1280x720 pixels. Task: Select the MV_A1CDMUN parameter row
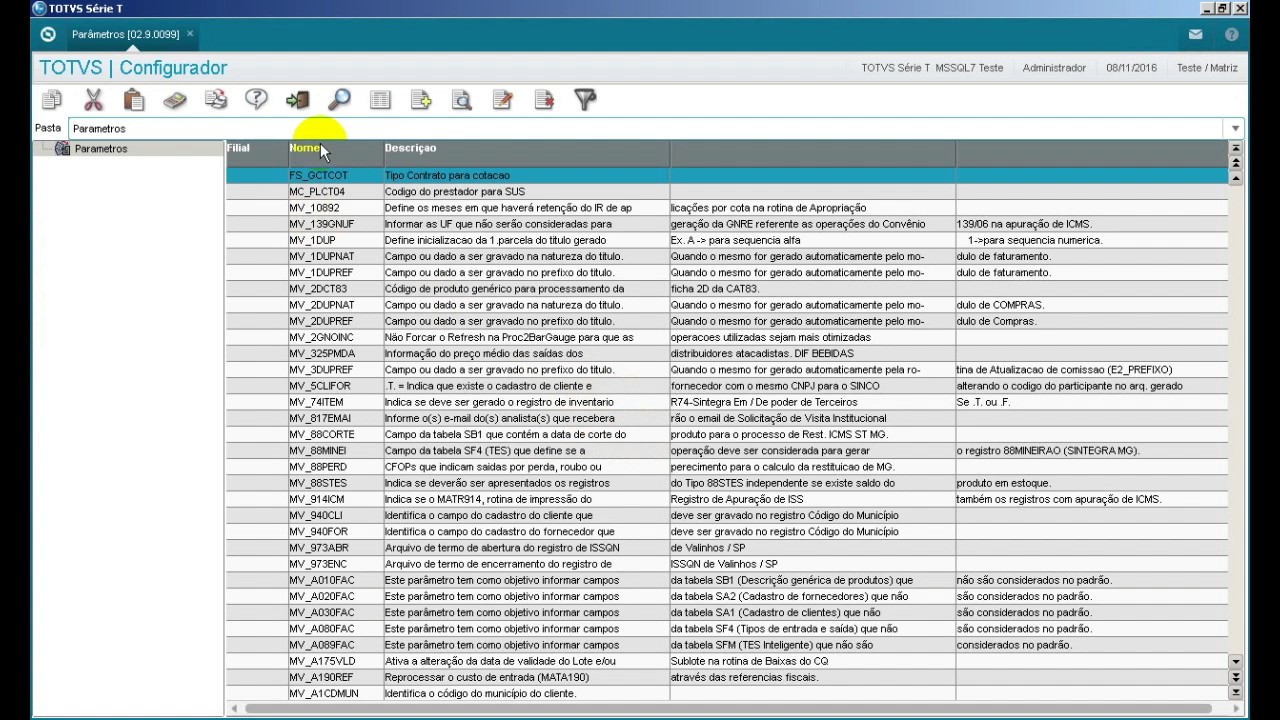coord(727,693)
